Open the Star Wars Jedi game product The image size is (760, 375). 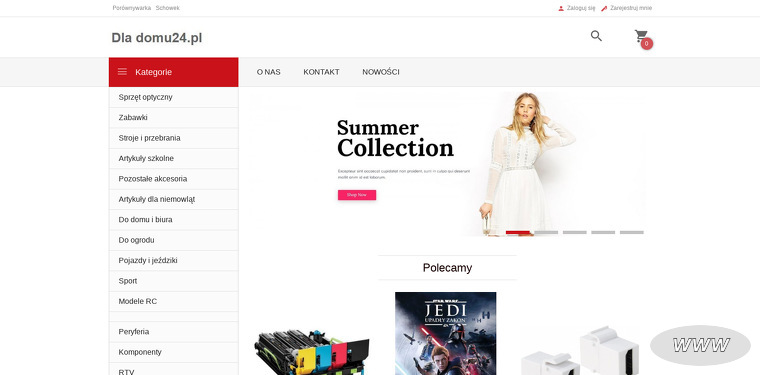pos(445,333)
